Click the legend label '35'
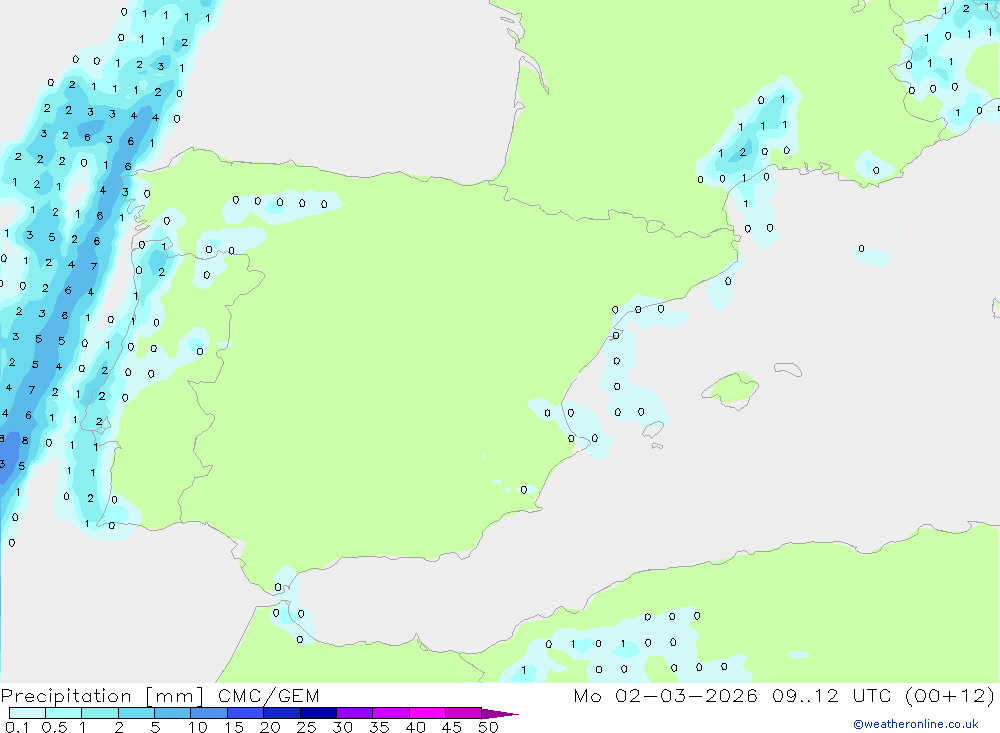The width and height of the screenshot is (1000, 733). (x=379, y=727)
